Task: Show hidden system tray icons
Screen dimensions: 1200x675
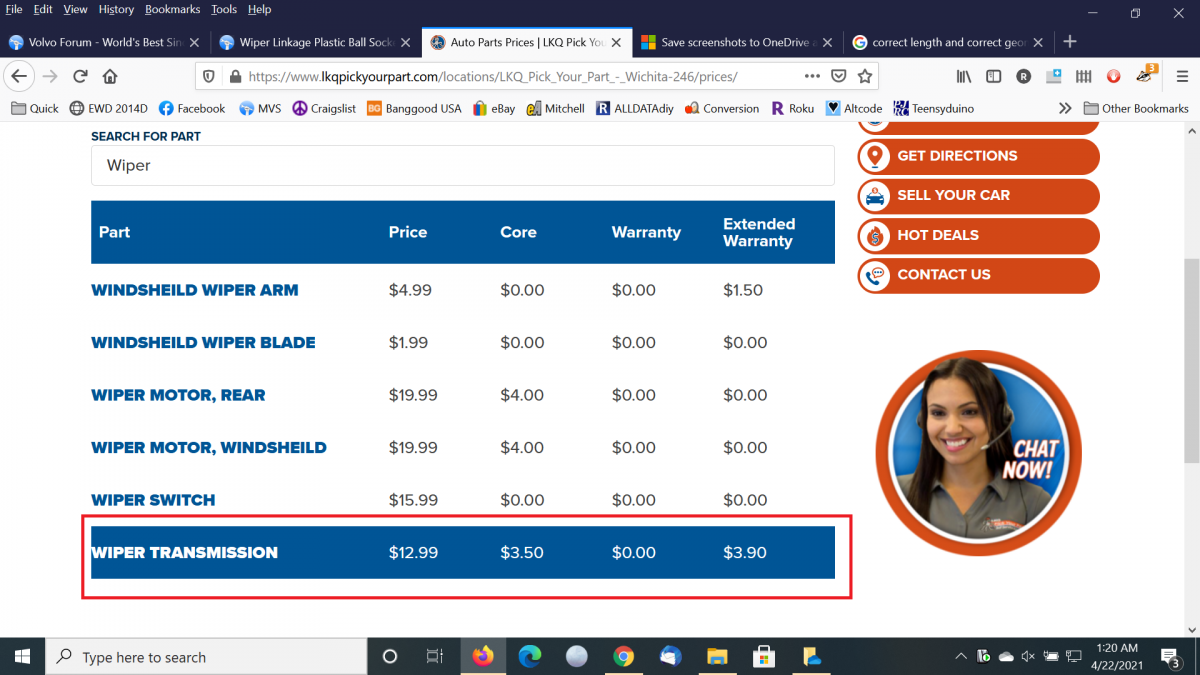Action: pyautogui.click(x=961, y=657)
